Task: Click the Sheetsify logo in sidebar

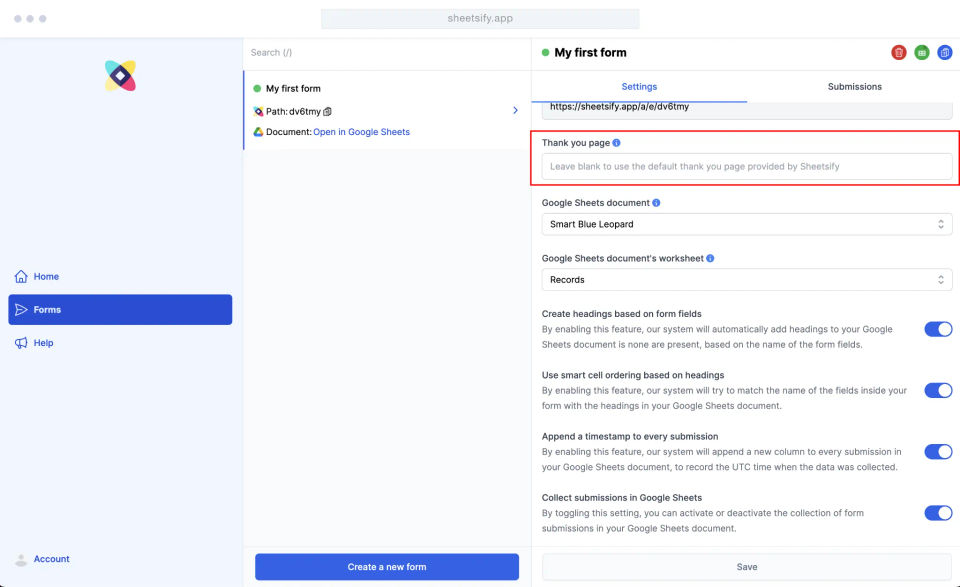Action: coord(120,76)
